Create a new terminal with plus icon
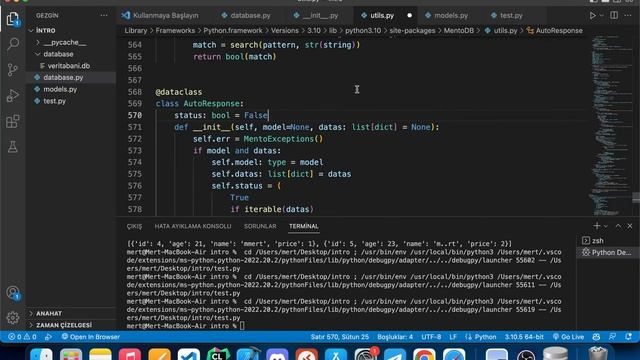 597,226
